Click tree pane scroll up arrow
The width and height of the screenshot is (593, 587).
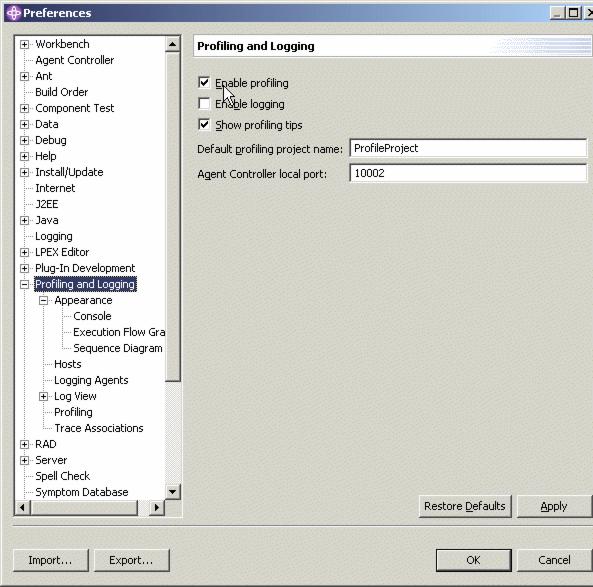click(172, 45)
